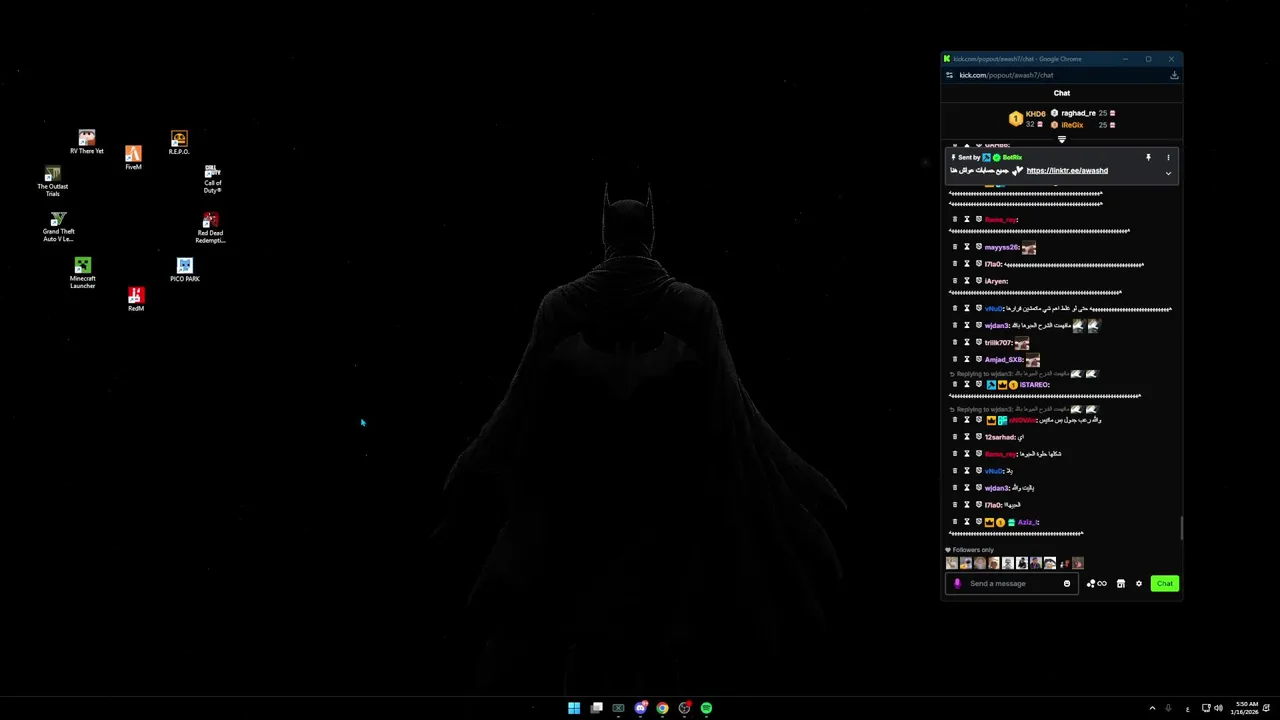This screenshot has height=720, width=1280.
Task: Open the RV There Yet desktop shortcut
Action: (x=87, y=142)
